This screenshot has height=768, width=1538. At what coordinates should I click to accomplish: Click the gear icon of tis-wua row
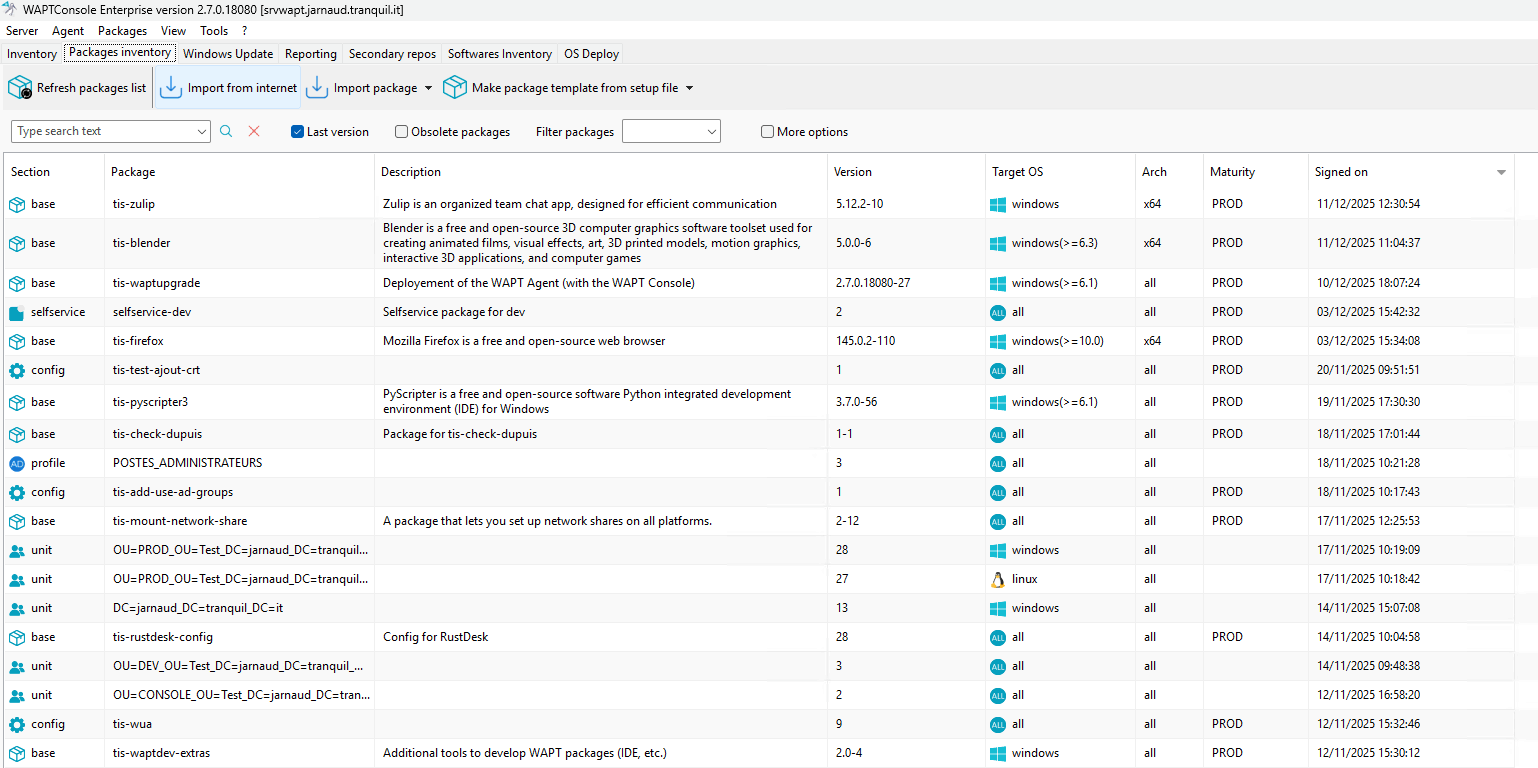[17, 724]
